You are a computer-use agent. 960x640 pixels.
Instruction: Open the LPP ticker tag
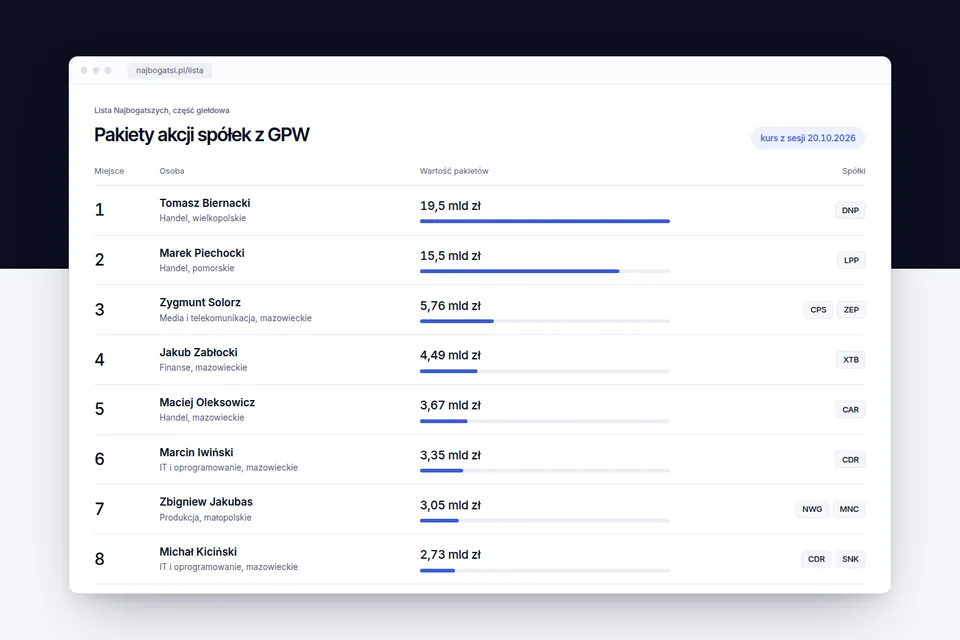[851, 260]
